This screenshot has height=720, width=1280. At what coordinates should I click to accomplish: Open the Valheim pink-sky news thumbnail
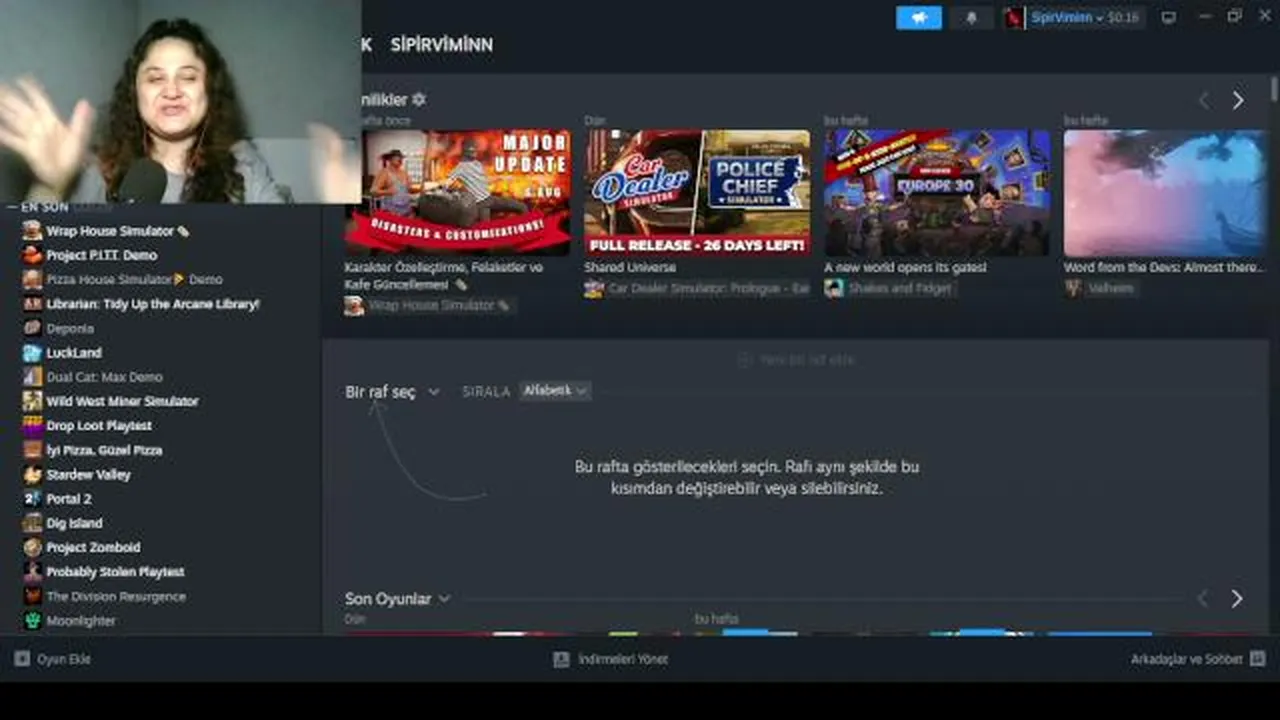click(1165, 192)
